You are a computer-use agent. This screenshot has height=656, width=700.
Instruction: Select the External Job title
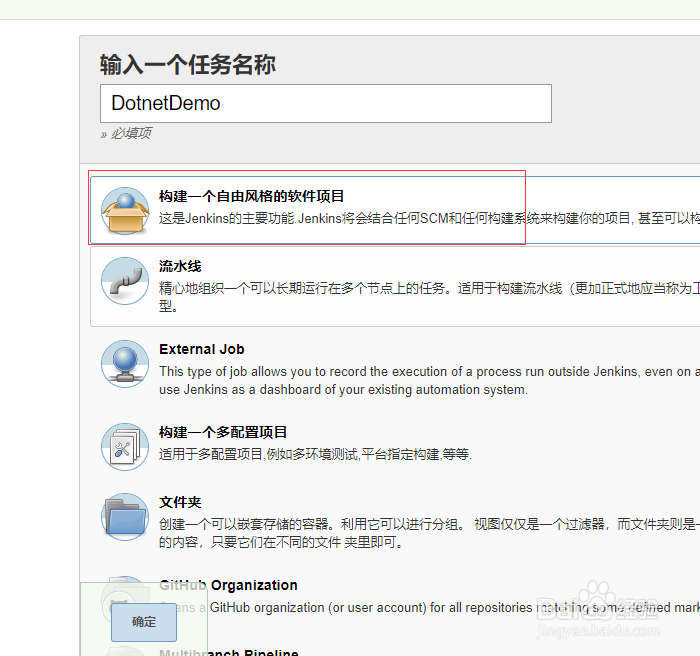[x=202, y=349]
